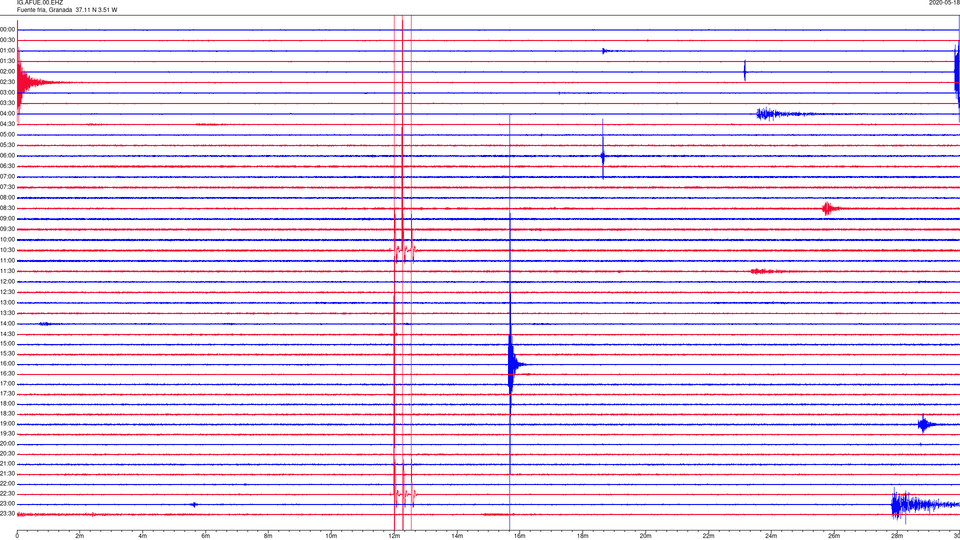Click the station code IG.AFUE.00.EHZ header
This screenshot has height=540, width=960.
40,3
